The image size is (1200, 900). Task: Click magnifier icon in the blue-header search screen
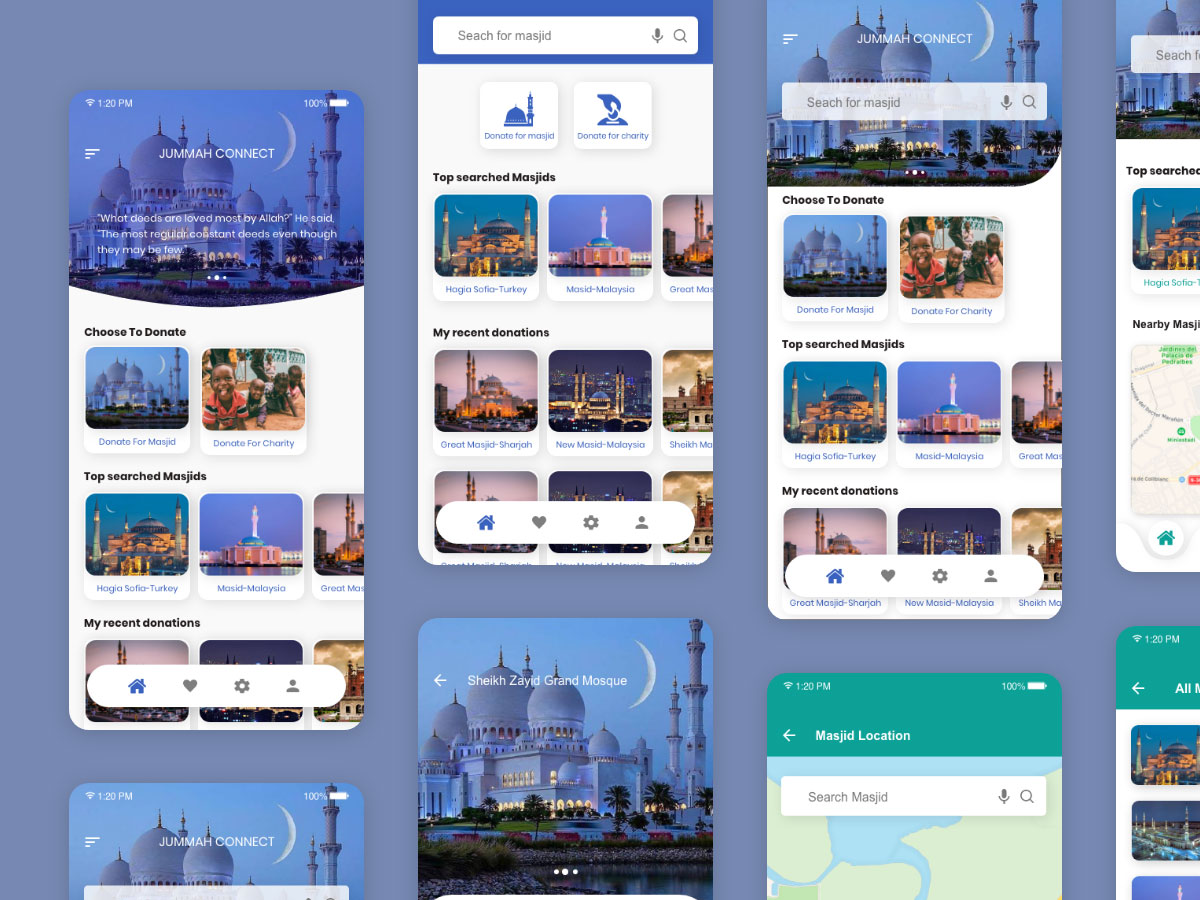[680, 36]
